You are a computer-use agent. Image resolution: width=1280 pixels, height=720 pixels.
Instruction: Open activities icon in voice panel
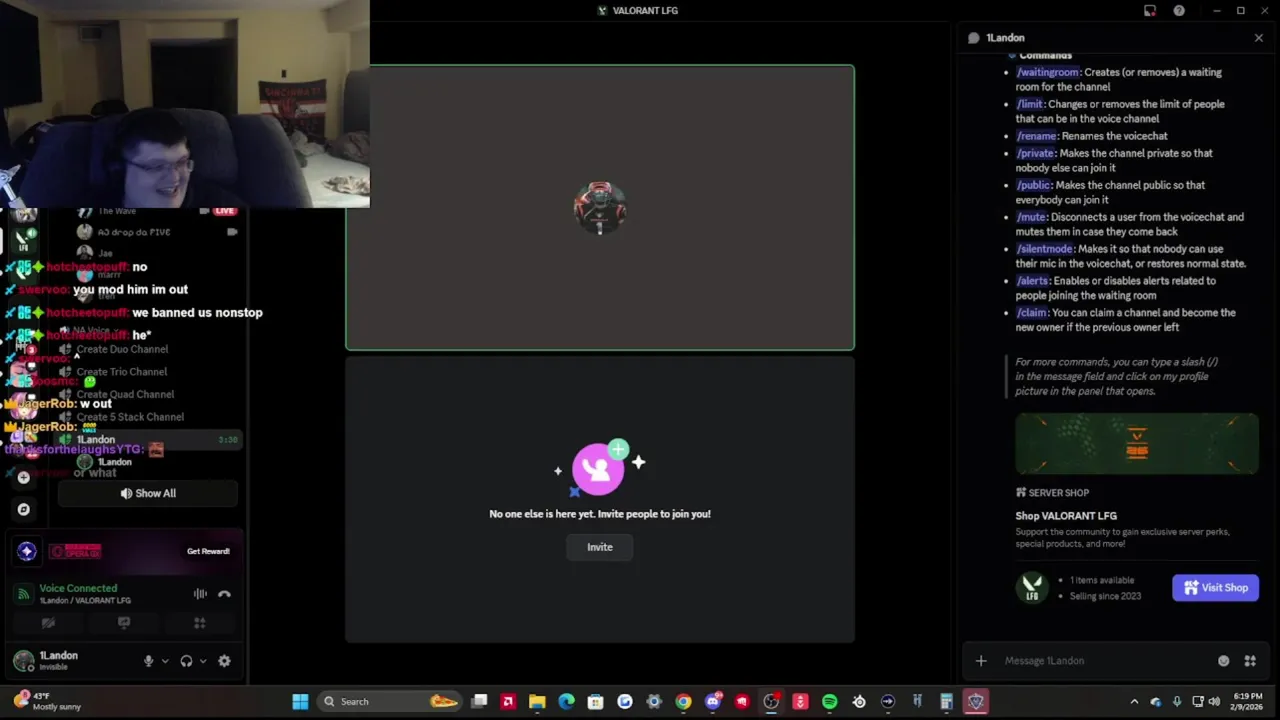coord(200,623)
